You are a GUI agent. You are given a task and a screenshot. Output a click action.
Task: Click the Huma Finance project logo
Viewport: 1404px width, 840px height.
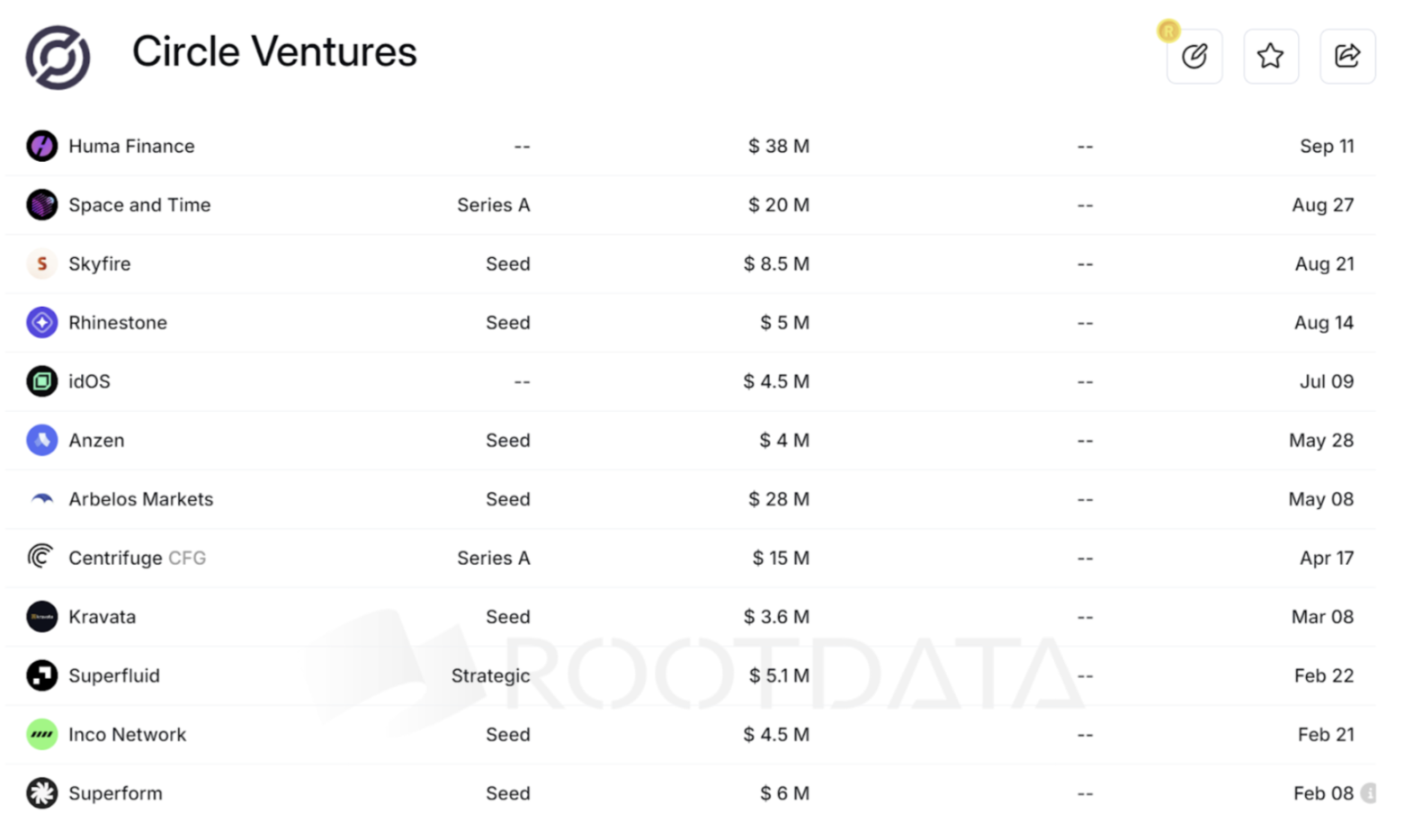[42, 146]
